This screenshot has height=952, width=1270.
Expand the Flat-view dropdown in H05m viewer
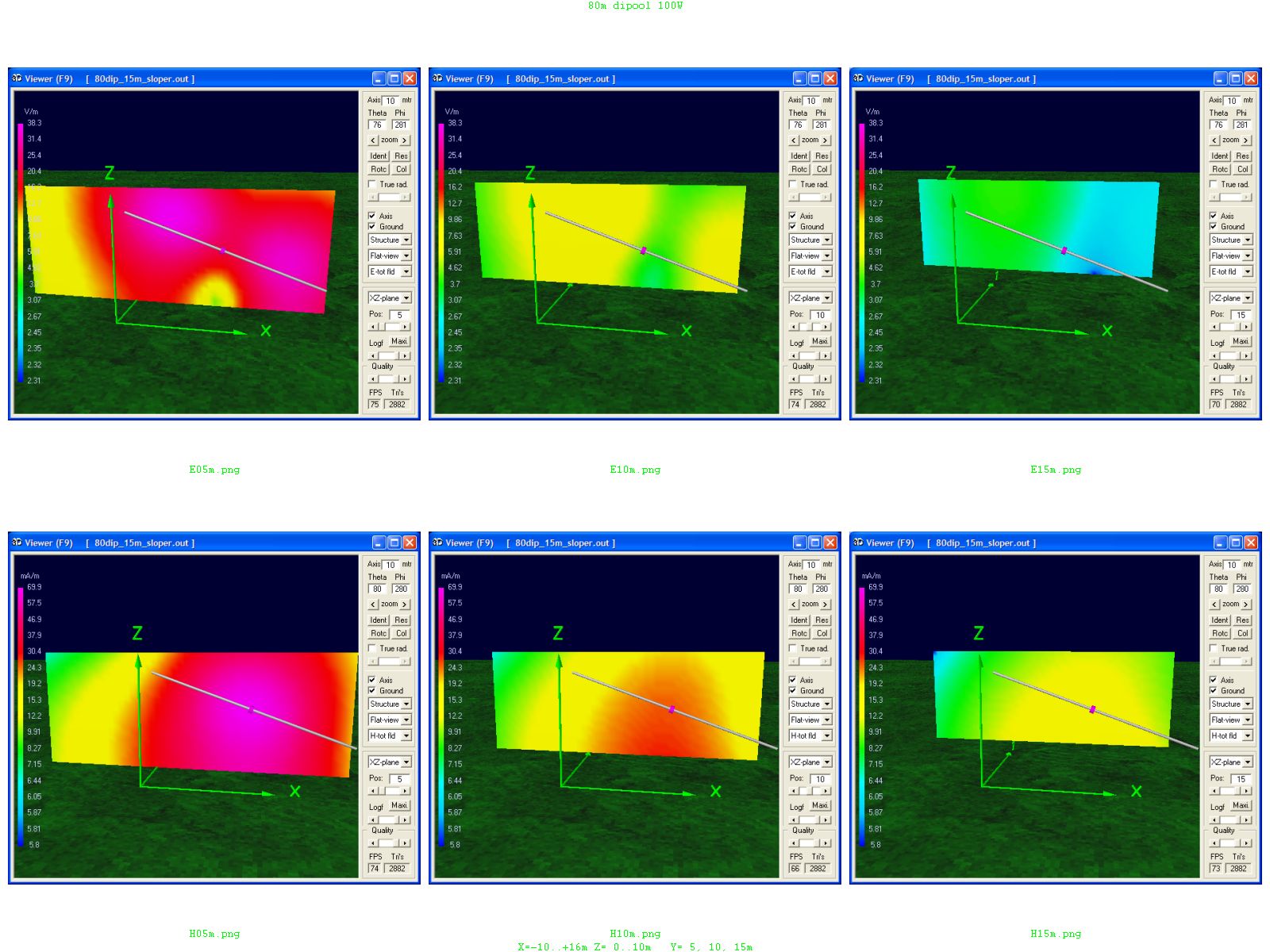[389, 720]
